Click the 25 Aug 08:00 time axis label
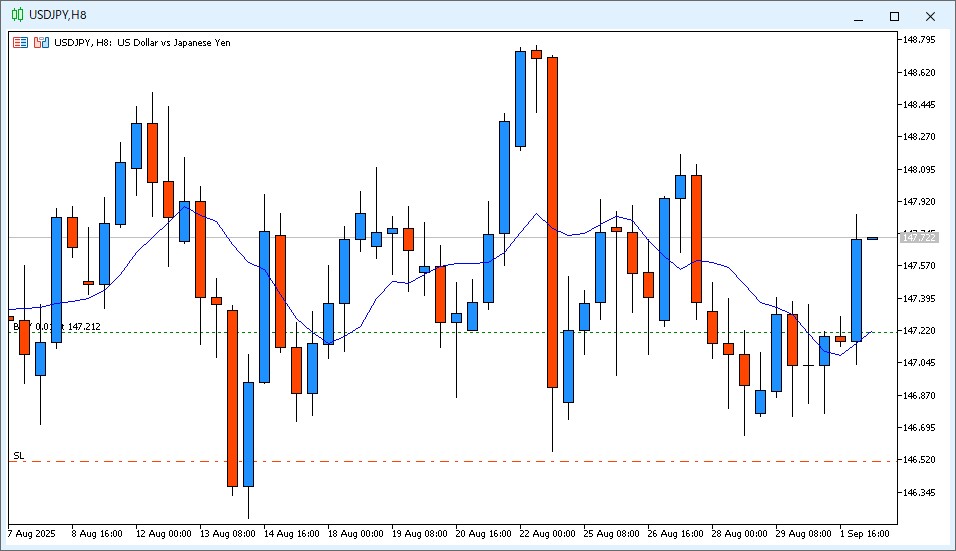Image resolution: width=956 pixels, height=551 pixels. click(x=612, y=534)
